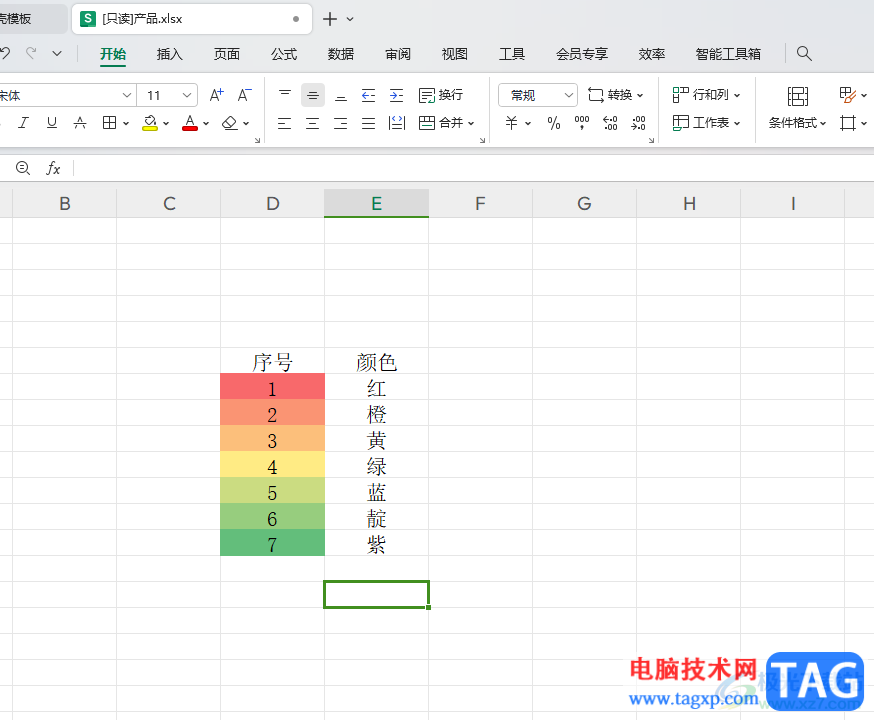Screen dimensions: 874x720
Task: Click the cell with text 颜色
Action: point(376,362)
